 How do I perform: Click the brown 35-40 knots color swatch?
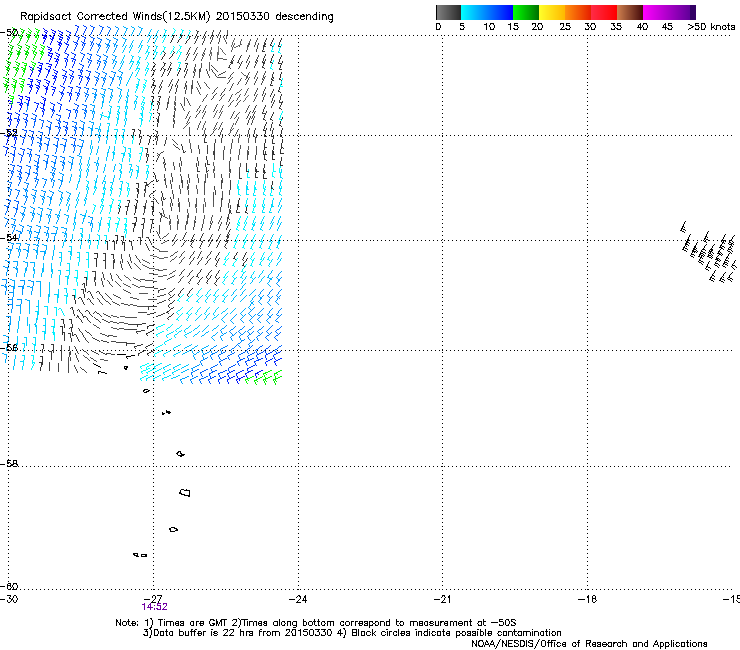click(x=630, y=12)
